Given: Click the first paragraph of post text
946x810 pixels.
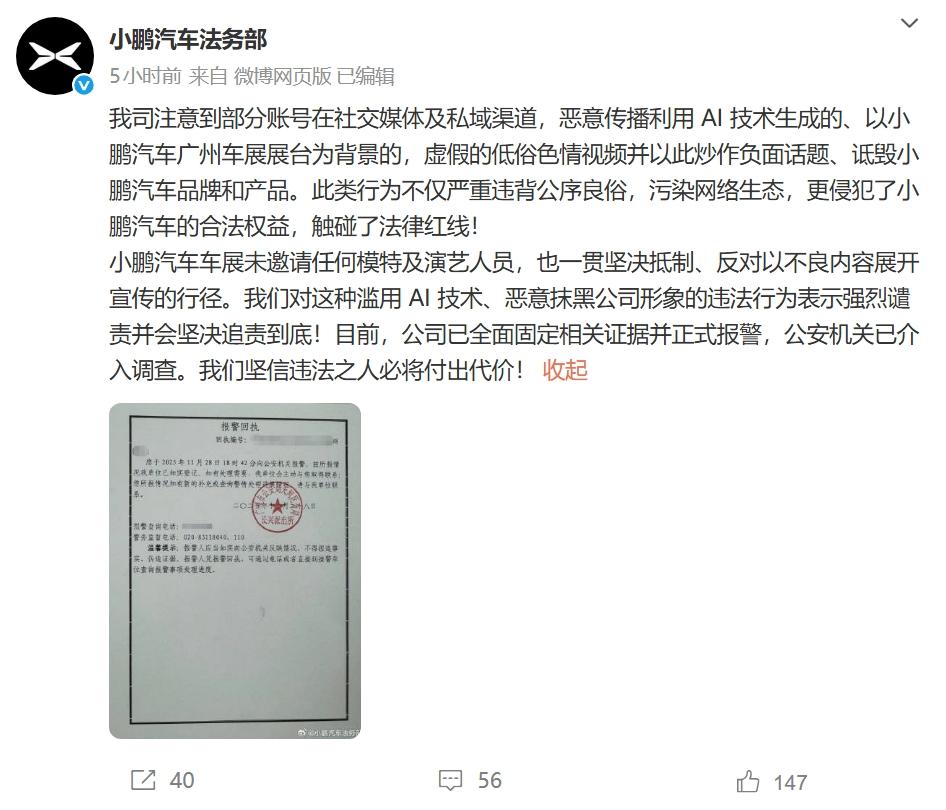Looking at the screenshot, I should click(x=514, y=172).
